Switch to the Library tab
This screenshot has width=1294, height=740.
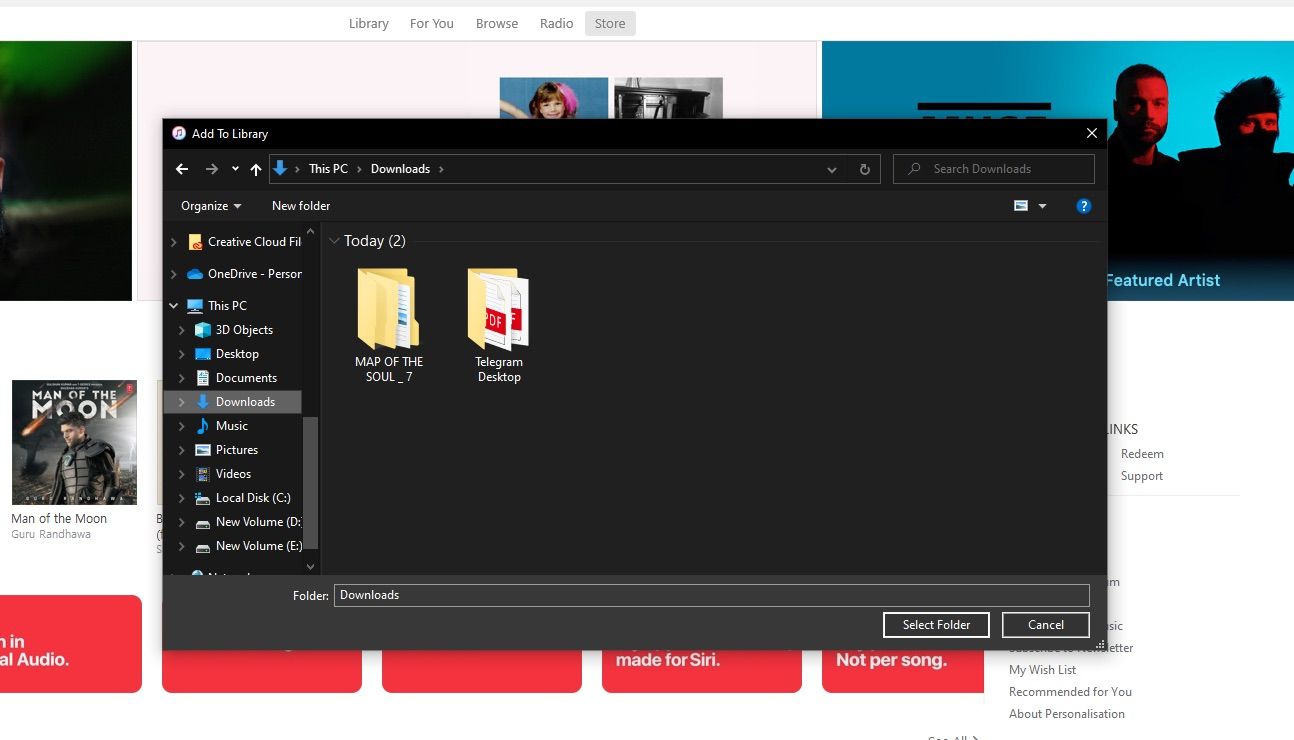click(x=368, y=23)
